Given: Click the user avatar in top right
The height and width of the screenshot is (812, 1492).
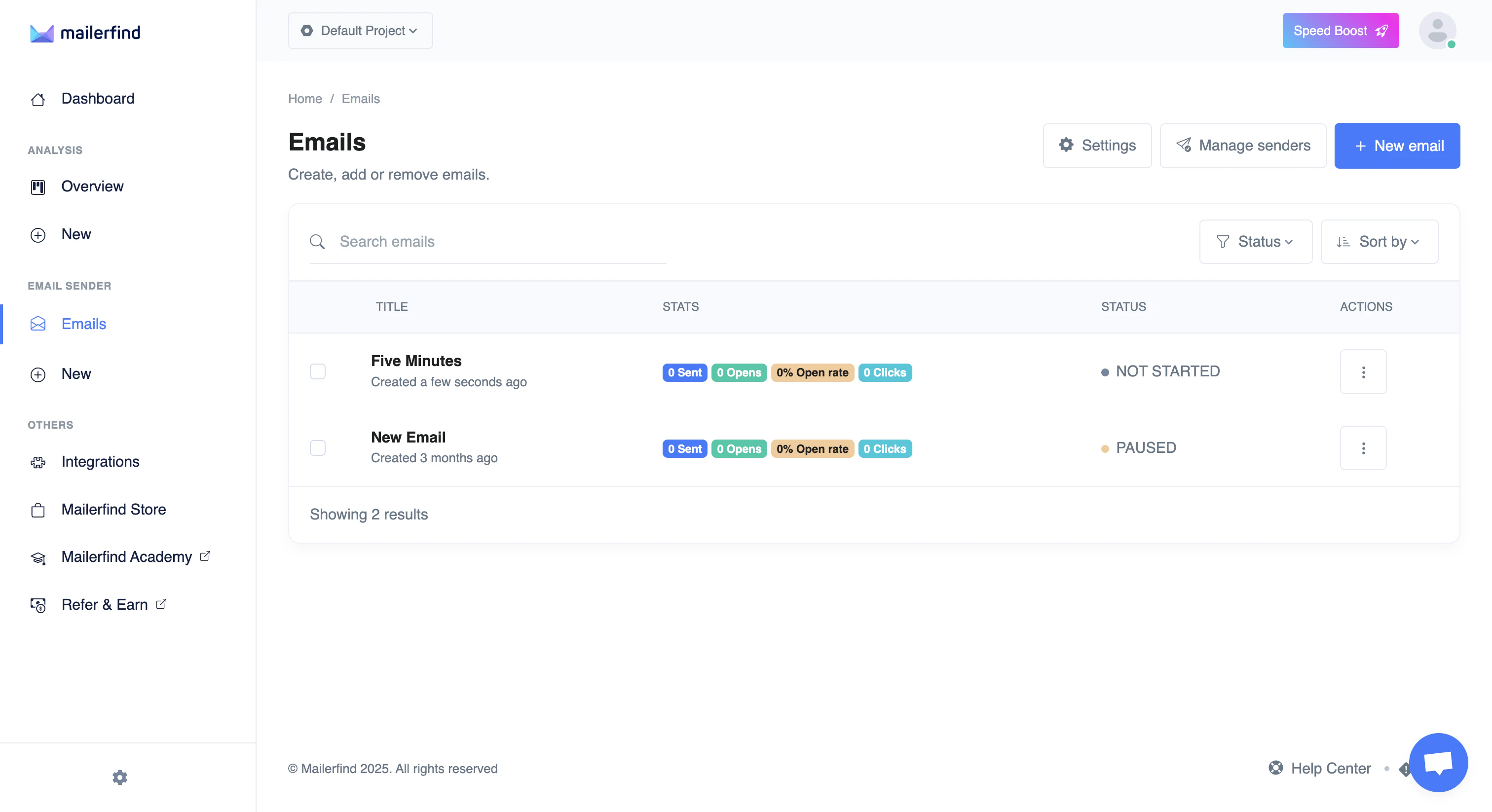Looking at the screenshot, I should coord(1438,30).
